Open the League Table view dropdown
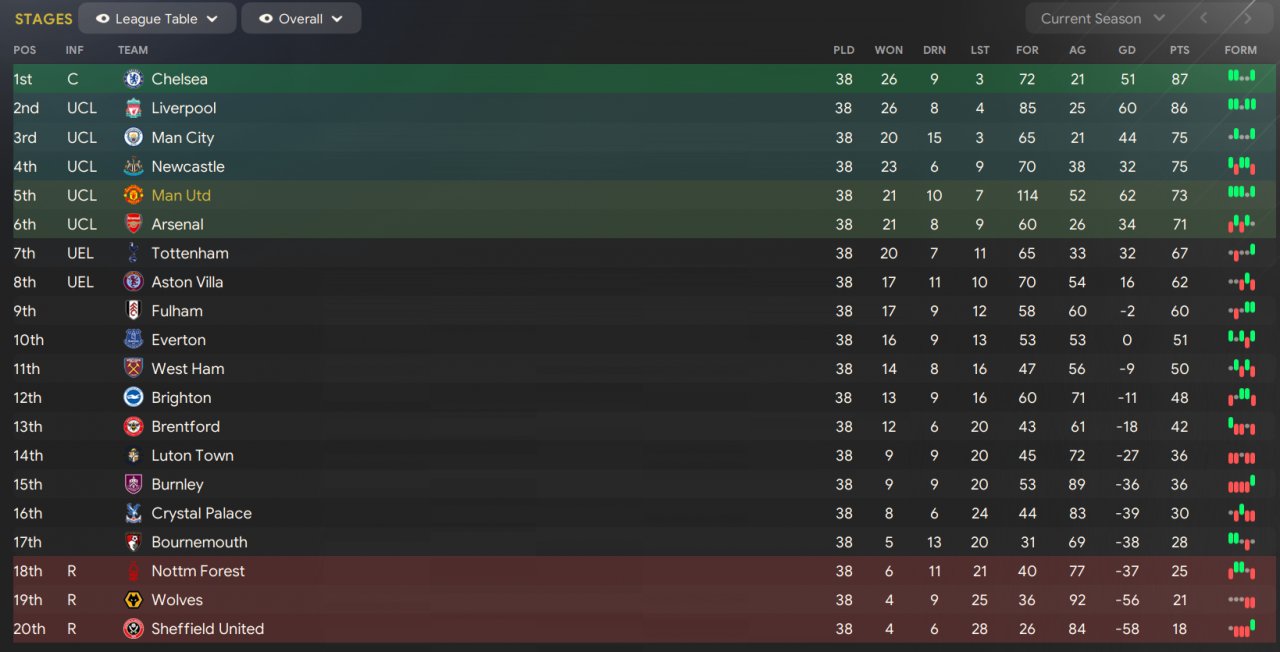 [x=157, y=19]
